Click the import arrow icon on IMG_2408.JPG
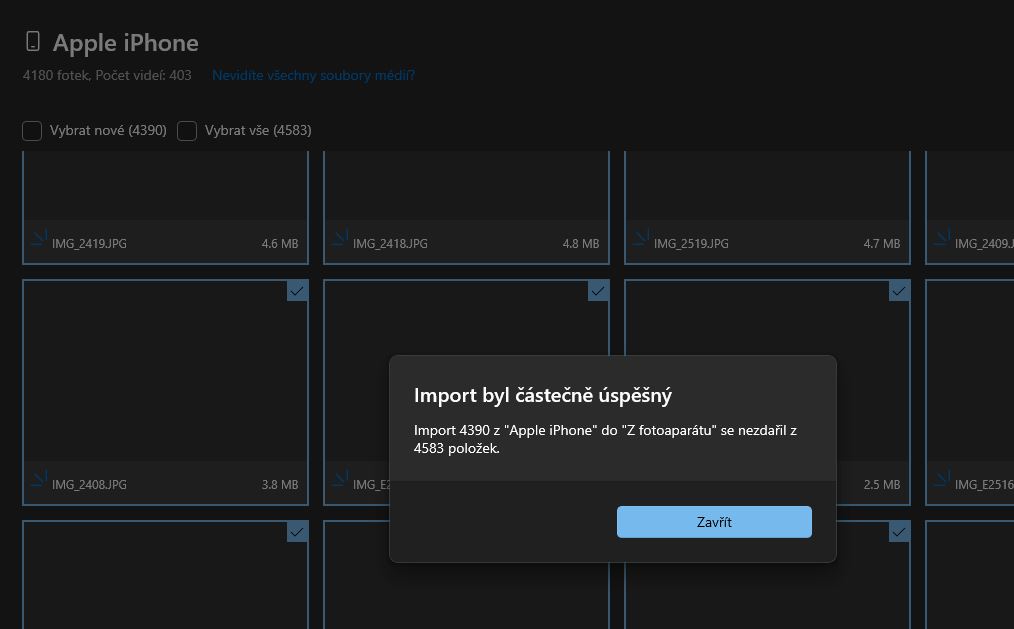The height and width of the screenshot is (629, 1014). coord(38,479)
